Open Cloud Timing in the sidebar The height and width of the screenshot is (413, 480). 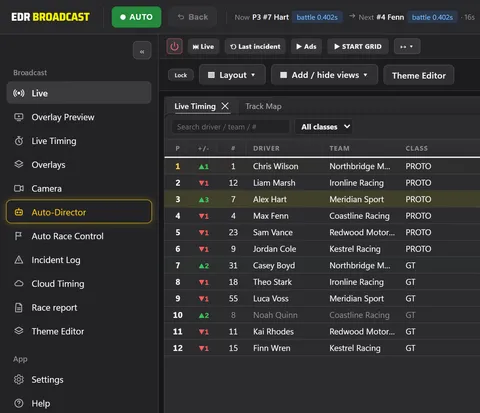pyautogui.click(x=79, y=284)
